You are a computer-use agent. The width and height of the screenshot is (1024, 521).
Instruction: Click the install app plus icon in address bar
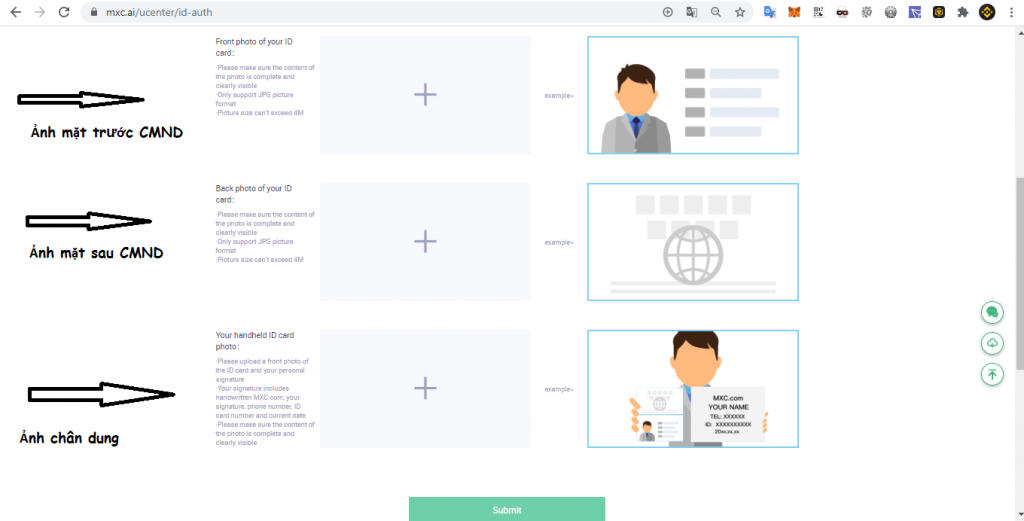667,12
